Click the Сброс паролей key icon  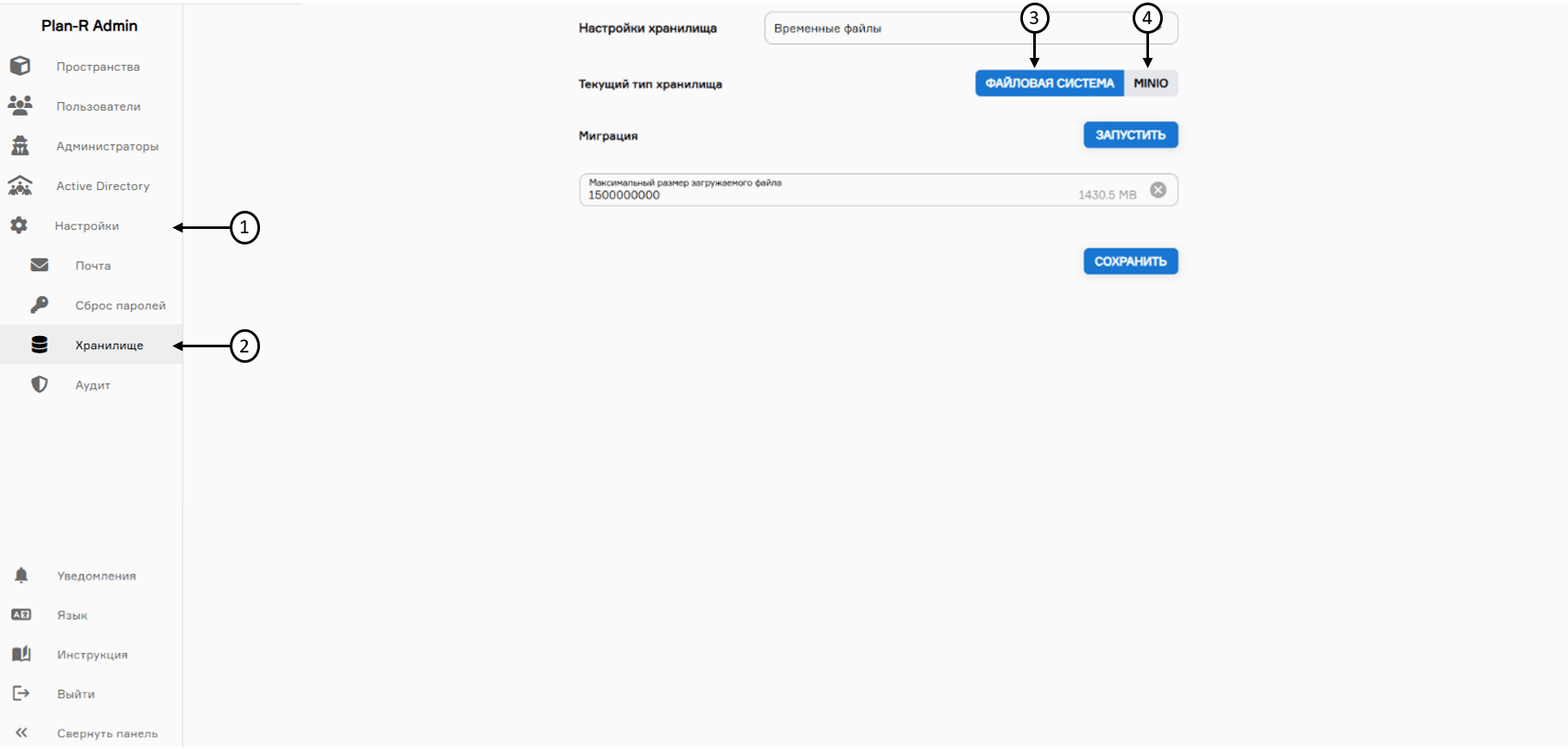[x=40, y=305]
